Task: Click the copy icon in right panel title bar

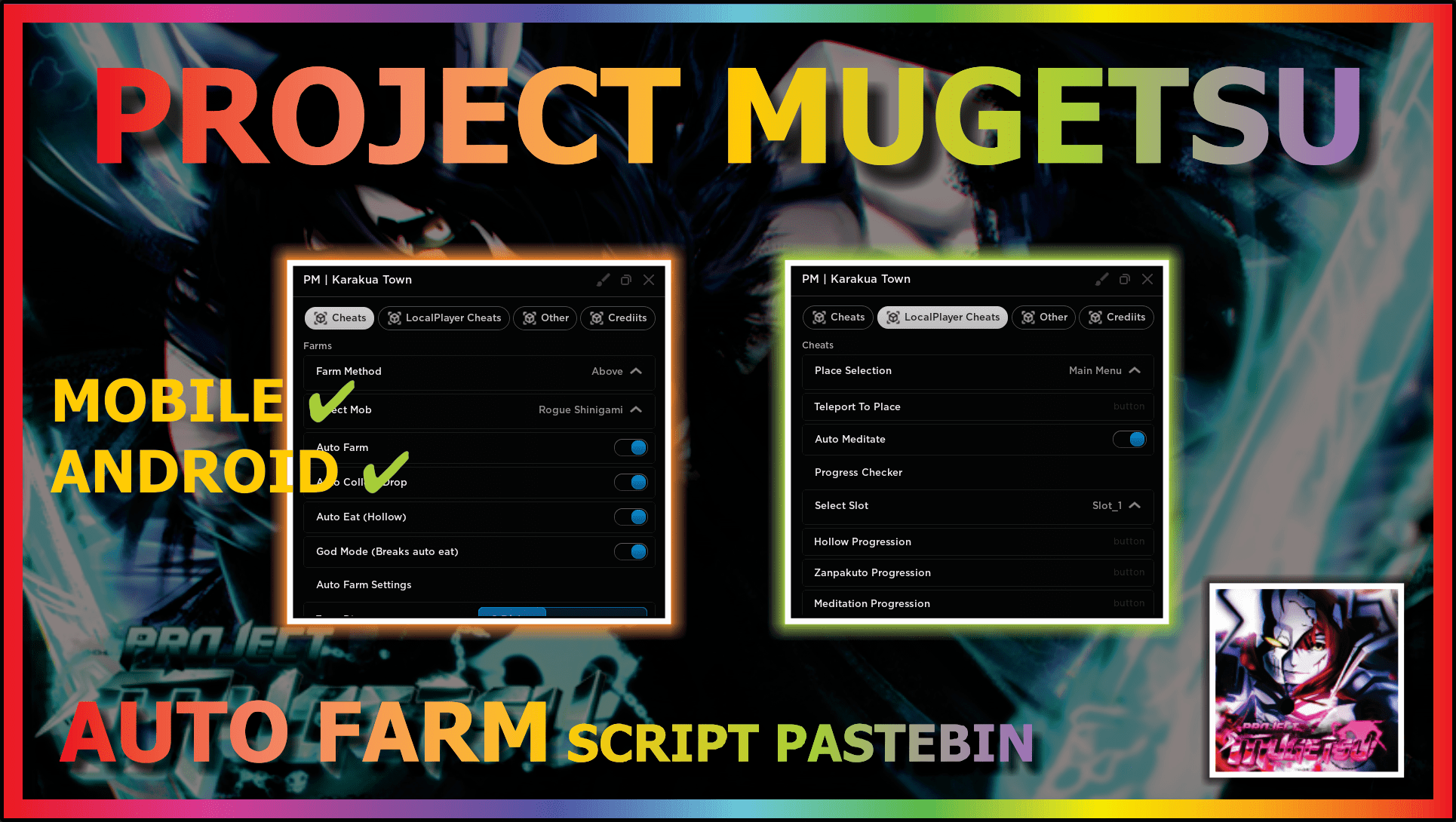Action: coord(1125,279)
